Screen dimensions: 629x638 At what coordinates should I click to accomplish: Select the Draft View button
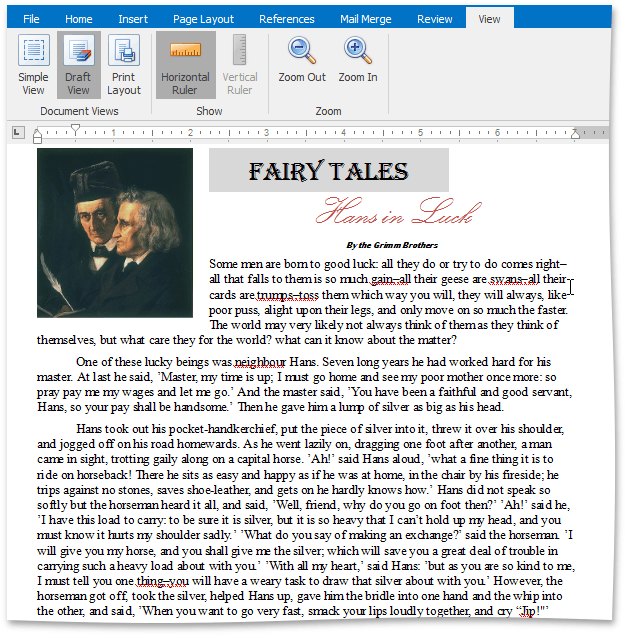(79, 65)
